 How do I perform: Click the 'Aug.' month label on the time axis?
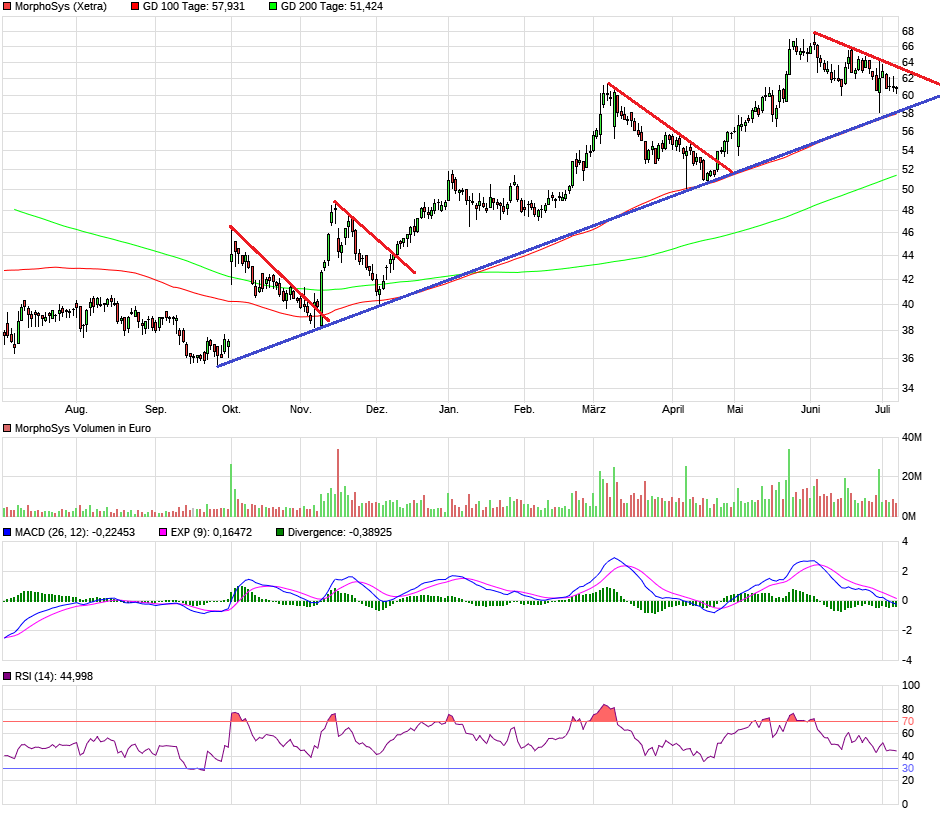click(x=76, y=409)
